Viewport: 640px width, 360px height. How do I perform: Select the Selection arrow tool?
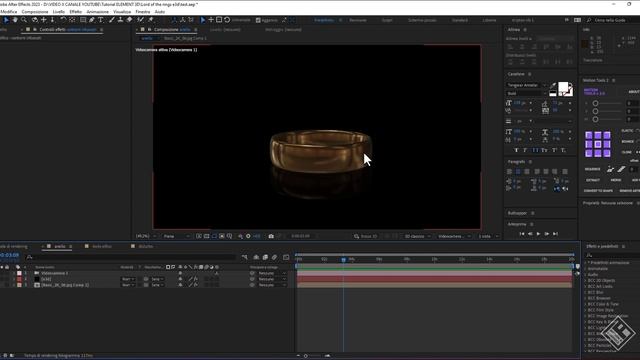6,20
